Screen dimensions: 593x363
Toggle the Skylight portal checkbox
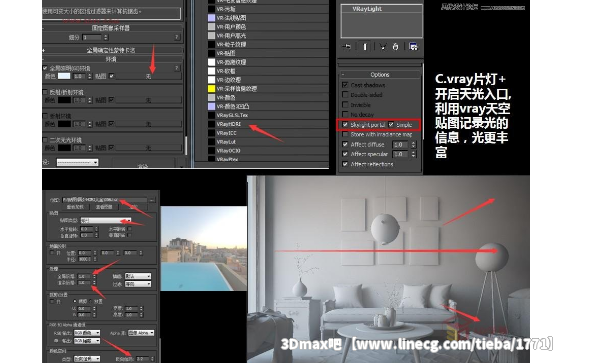[345, 124]
